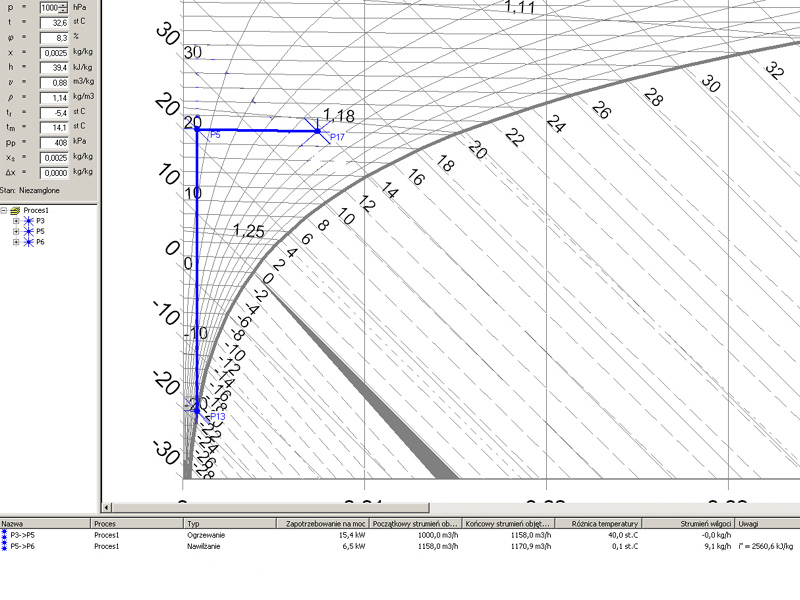Viewport: 800px width, 600px height.
Task: Click the blue star icon beside tree item P6
Action: tap(28, 242)
